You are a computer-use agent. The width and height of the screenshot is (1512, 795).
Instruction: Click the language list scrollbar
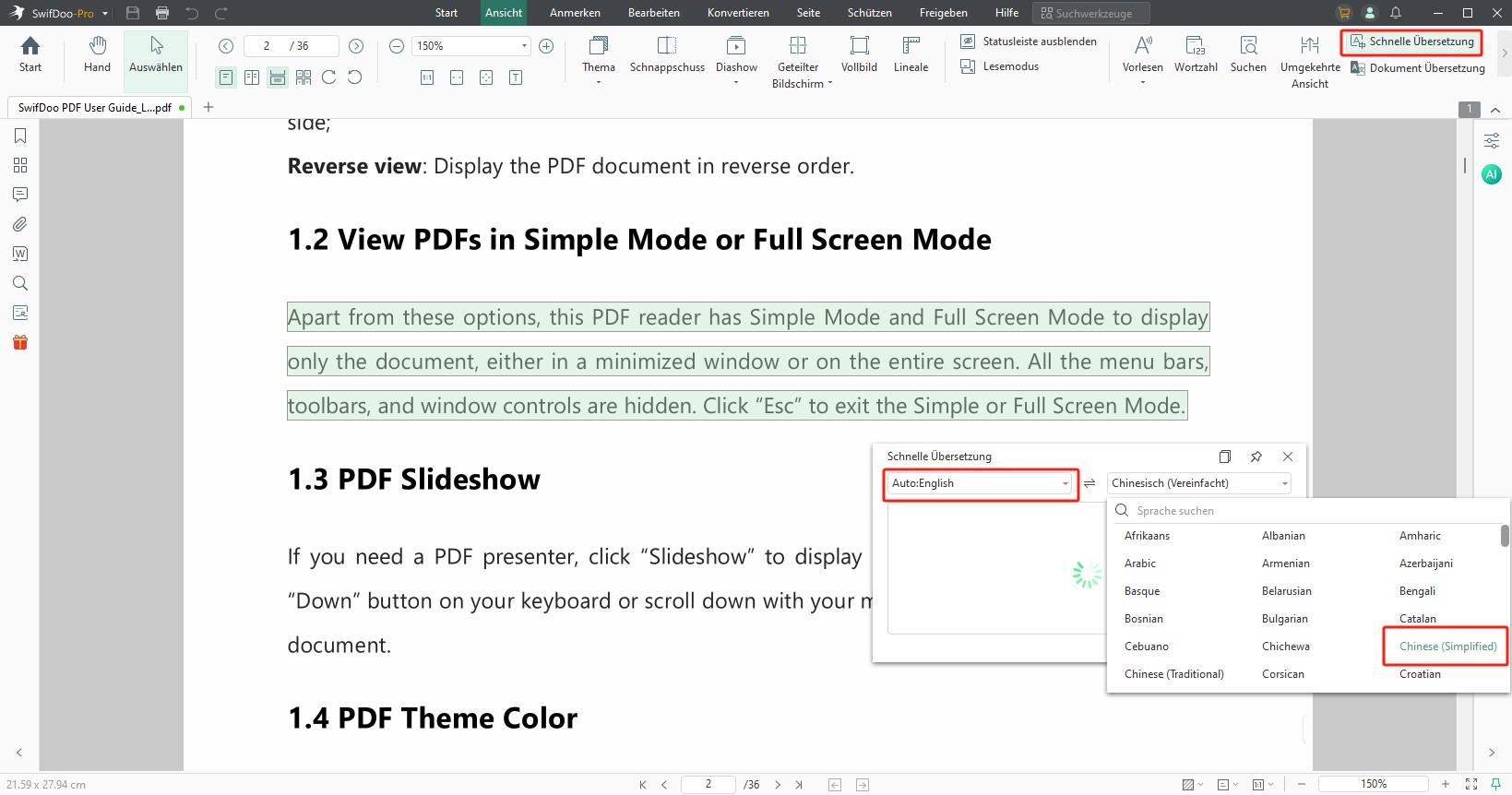[x=1505, y=536]
